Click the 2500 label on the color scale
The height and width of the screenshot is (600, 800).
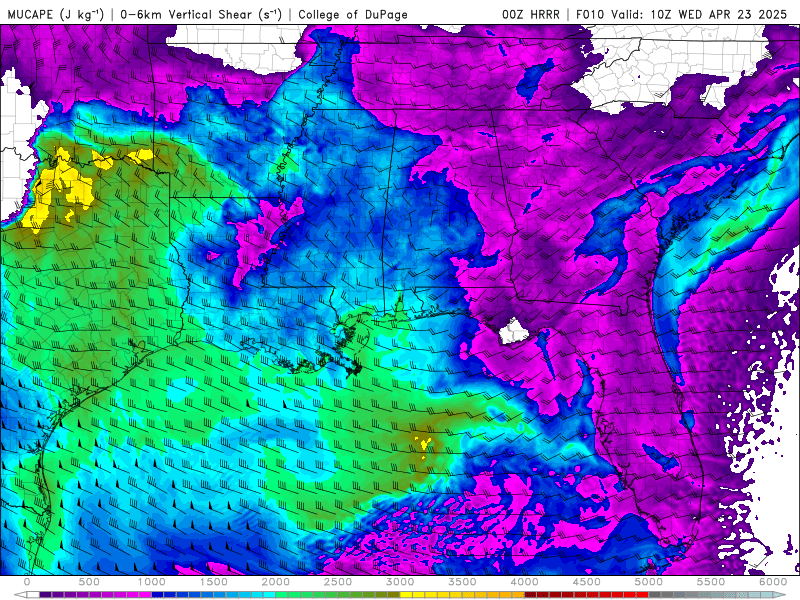(x=338, y=582)
